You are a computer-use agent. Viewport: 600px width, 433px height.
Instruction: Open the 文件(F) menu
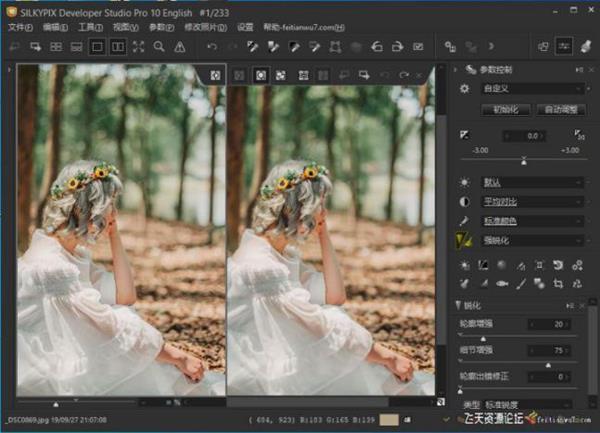click(x=20, y=27)
